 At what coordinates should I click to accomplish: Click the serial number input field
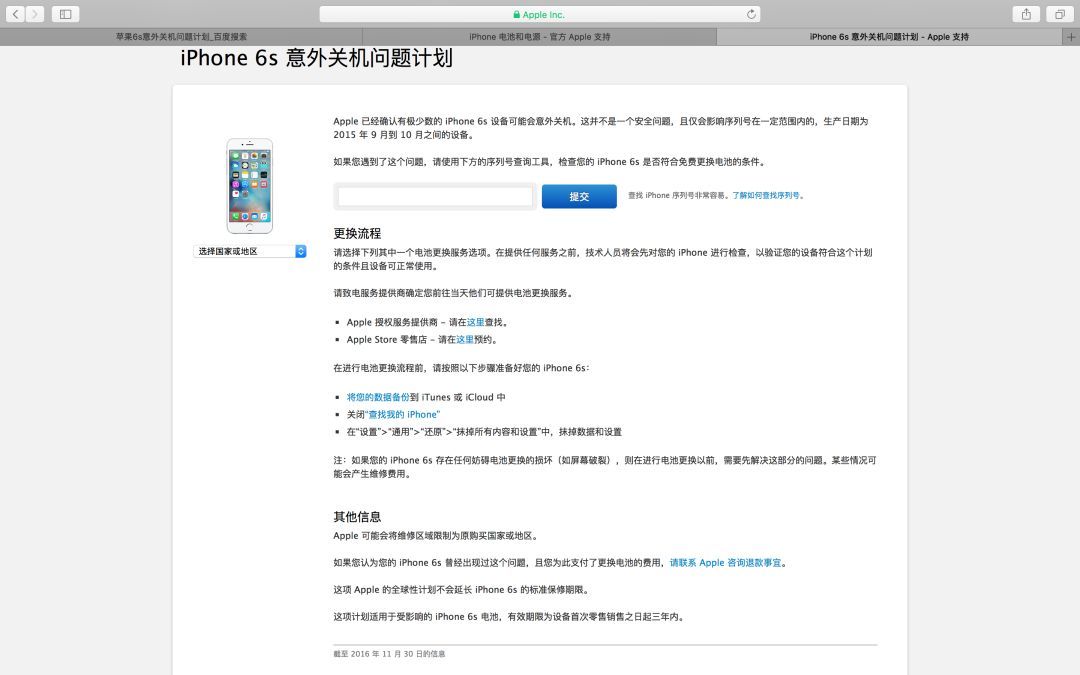click(435, 196)
